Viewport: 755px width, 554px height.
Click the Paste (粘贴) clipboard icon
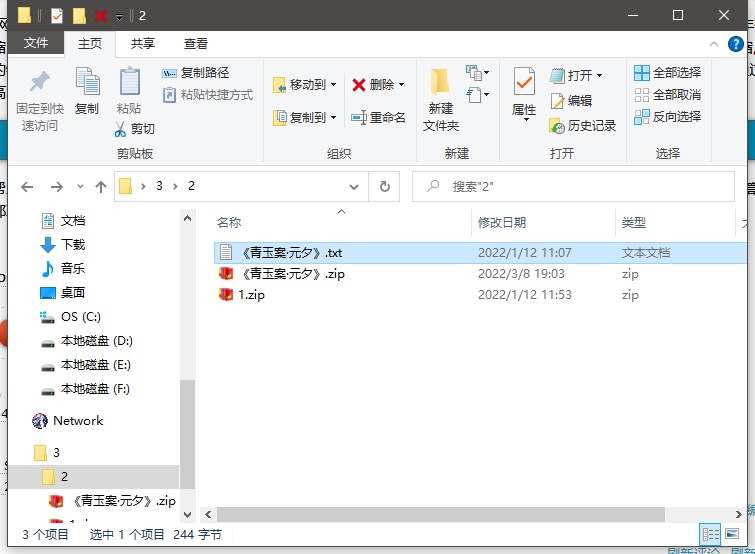129,91
